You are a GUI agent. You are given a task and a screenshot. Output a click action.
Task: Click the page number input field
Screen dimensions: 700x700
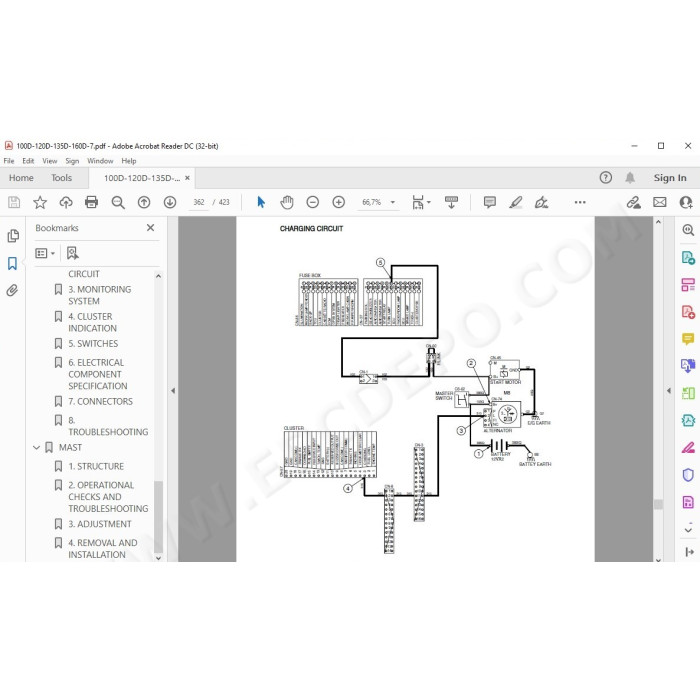[x=199, y=202]
